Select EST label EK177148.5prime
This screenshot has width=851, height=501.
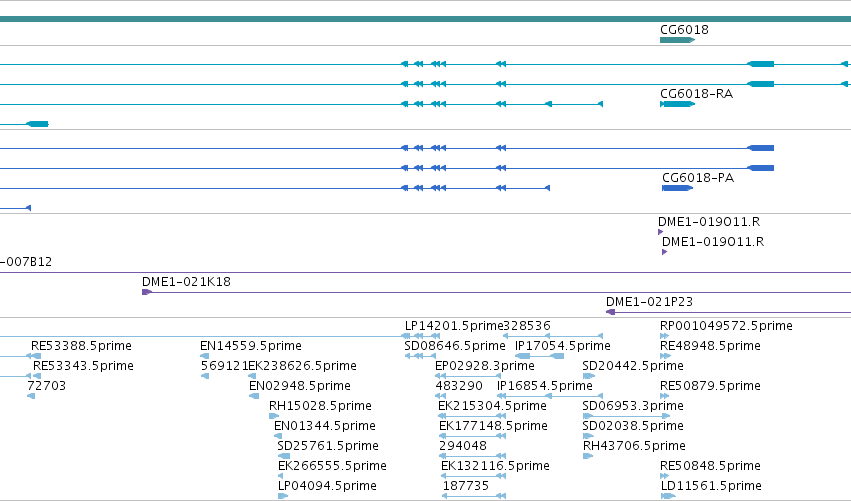click(493, 426)
